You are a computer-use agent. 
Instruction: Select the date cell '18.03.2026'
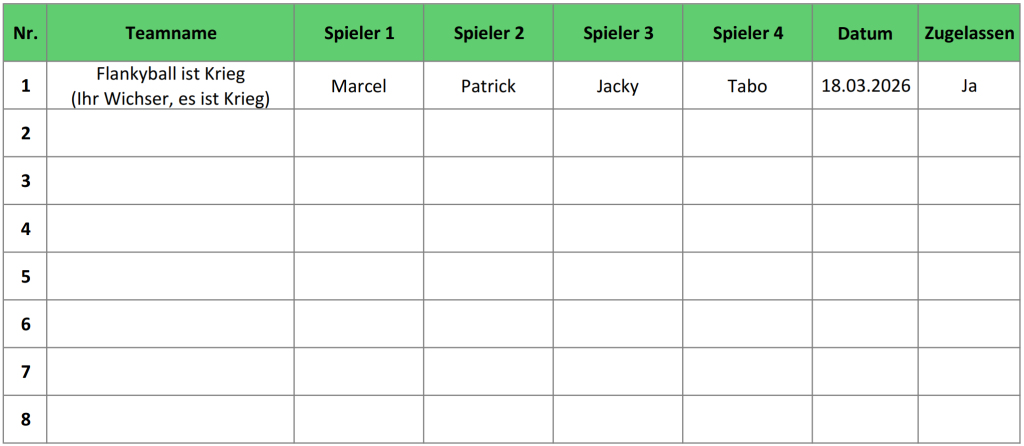(x=865, y=86)
